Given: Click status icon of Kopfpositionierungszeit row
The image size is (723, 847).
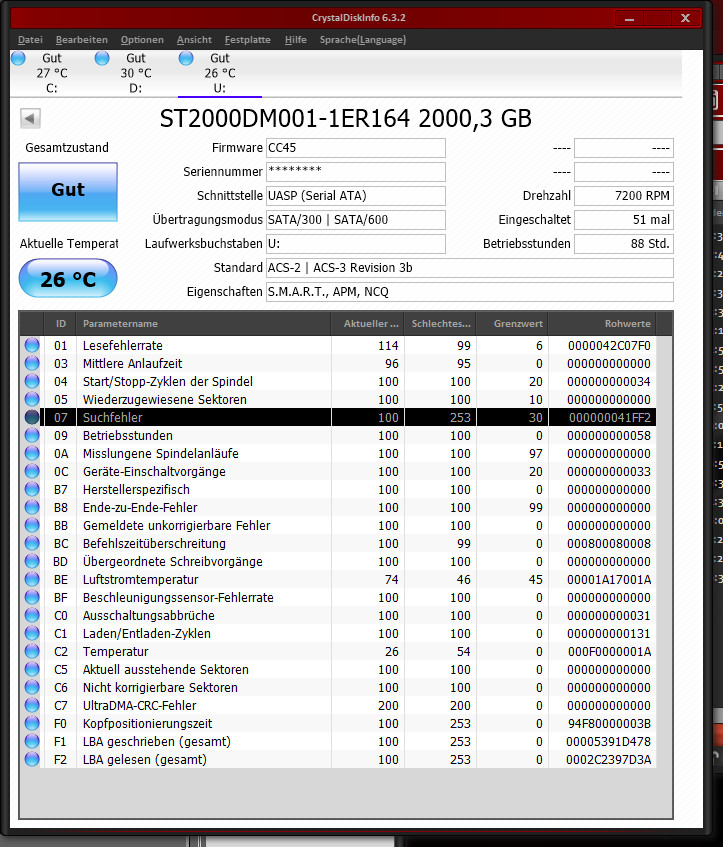Looking at the screenshot, I should point(32,723).
